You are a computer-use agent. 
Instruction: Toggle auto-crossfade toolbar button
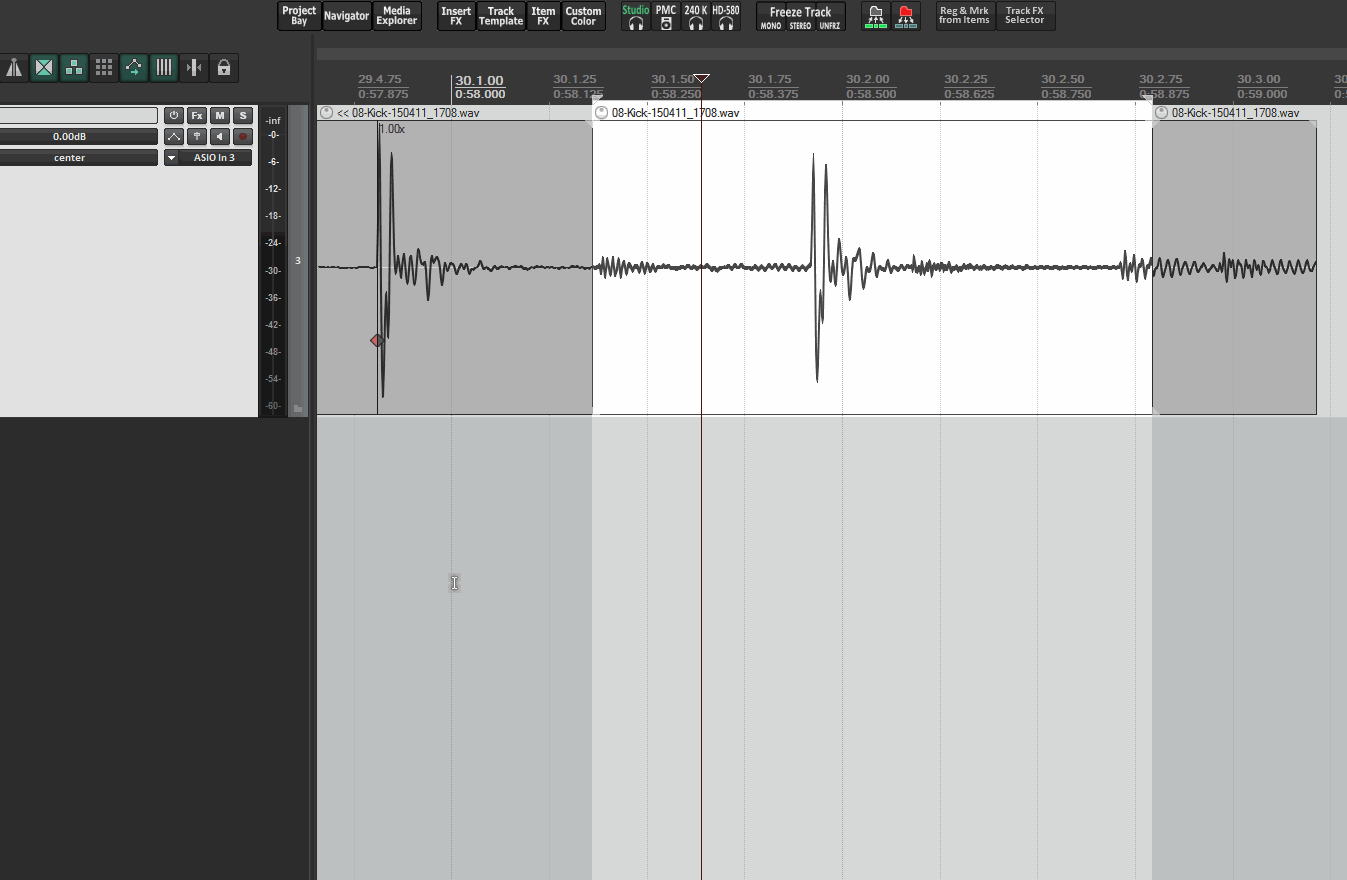coord(44,68)
